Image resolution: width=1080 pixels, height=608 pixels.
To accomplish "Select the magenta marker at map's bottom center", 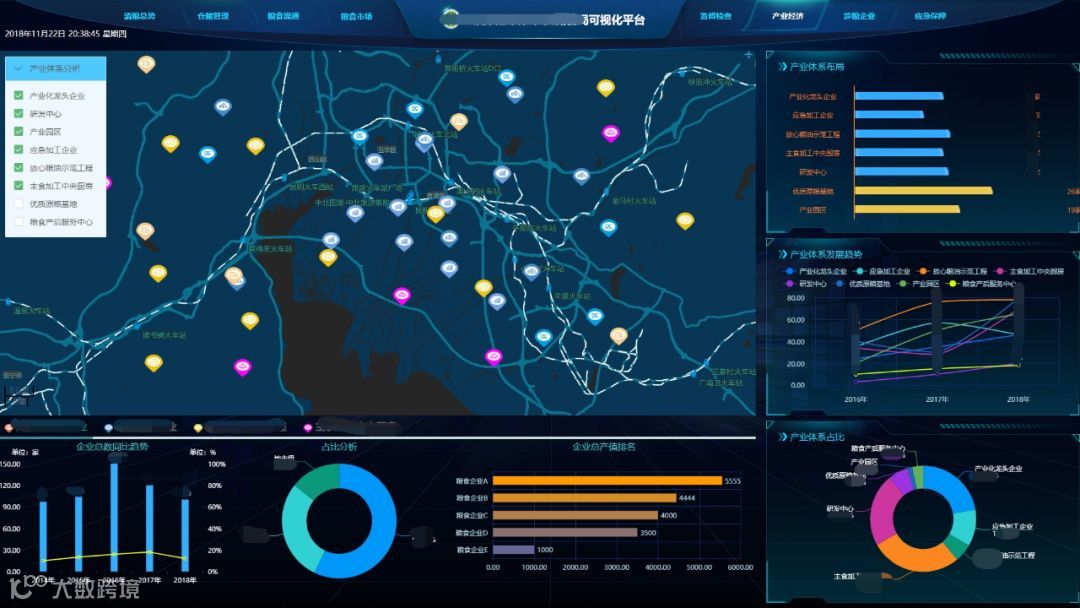I will pos(493,356).
